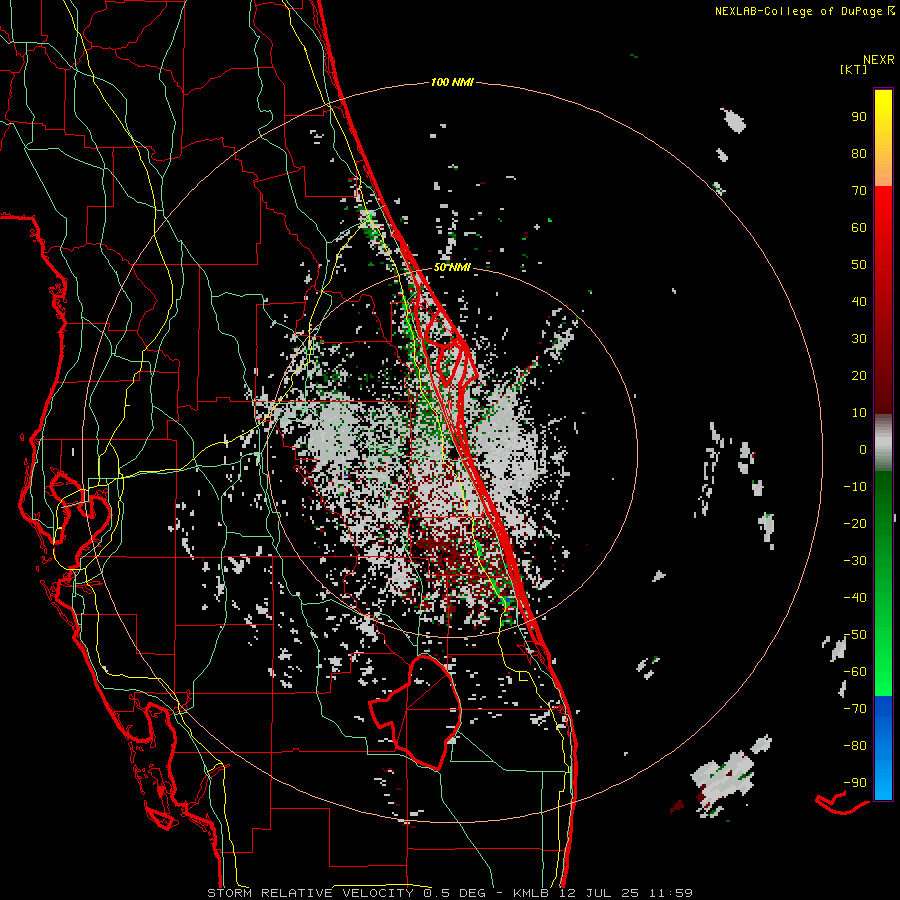The image size is (900, 900).
Task: Click the 20 value on velocity scale
Action: coord(859,376)
